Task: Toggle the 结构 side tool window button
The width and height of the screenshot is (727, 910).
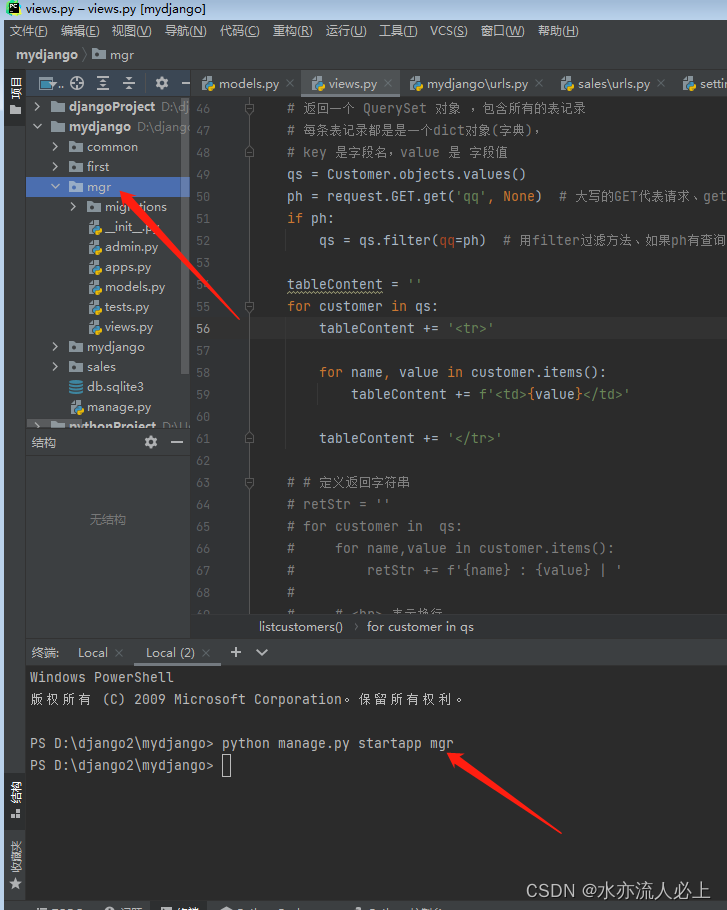Action: click(x=16, y=800)
